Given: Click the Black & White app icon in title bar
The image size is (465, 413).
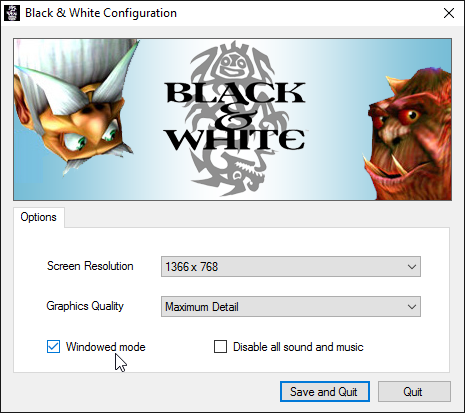Looking at the screenshot, I should (x=12, y=13).
